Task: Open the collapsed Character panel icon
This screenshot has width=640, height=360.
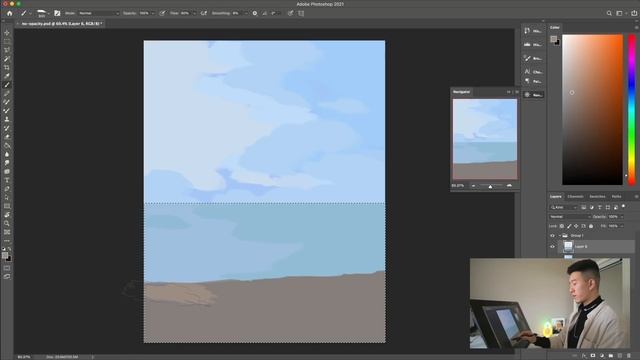Action: [527, 71]
